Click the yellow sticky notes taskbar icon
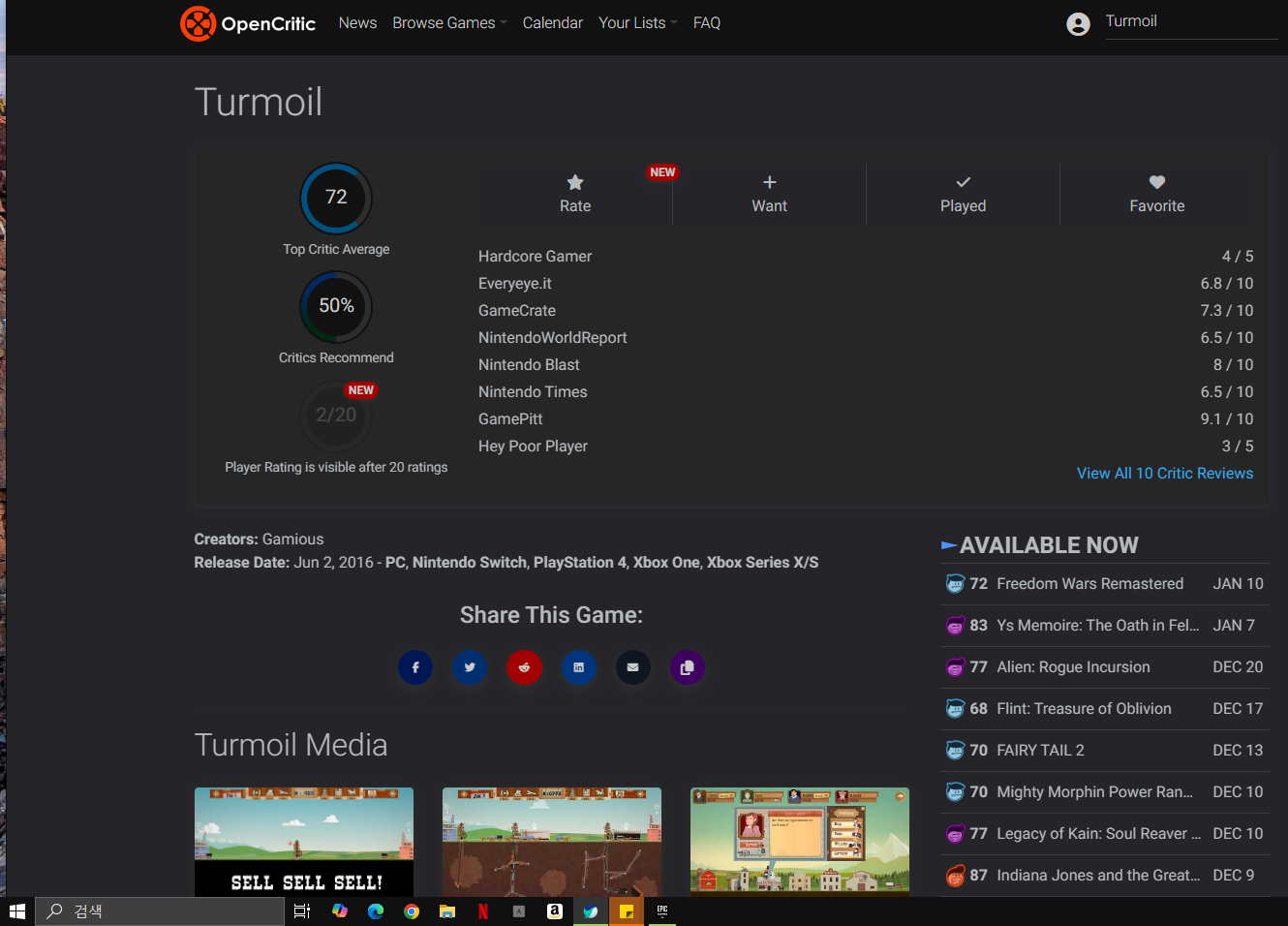This screenshot has width=1288, height=926. [627, 911]
